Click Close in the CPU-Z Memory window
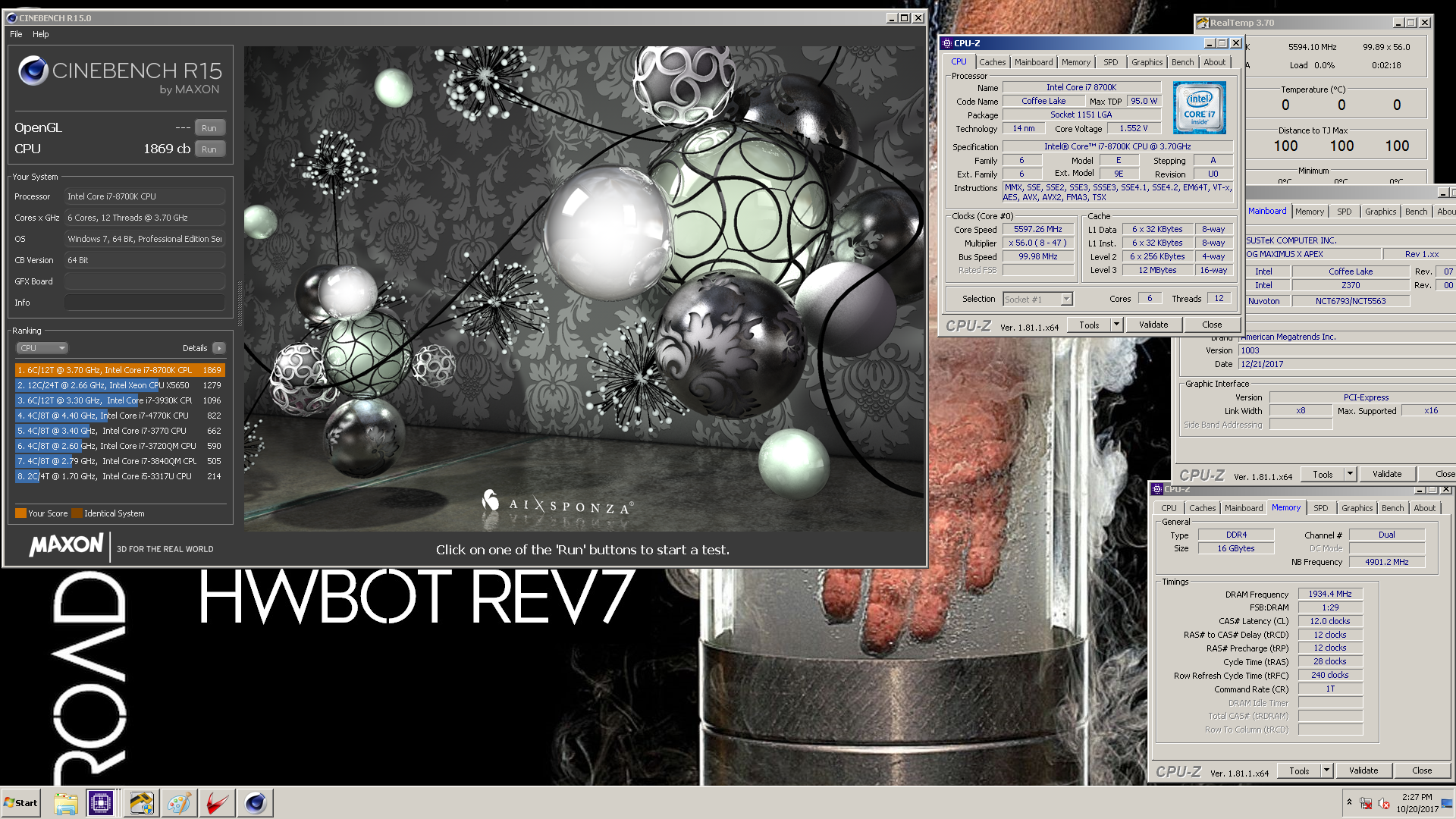Screen dimensions: 1456x819 [1422, 770]
